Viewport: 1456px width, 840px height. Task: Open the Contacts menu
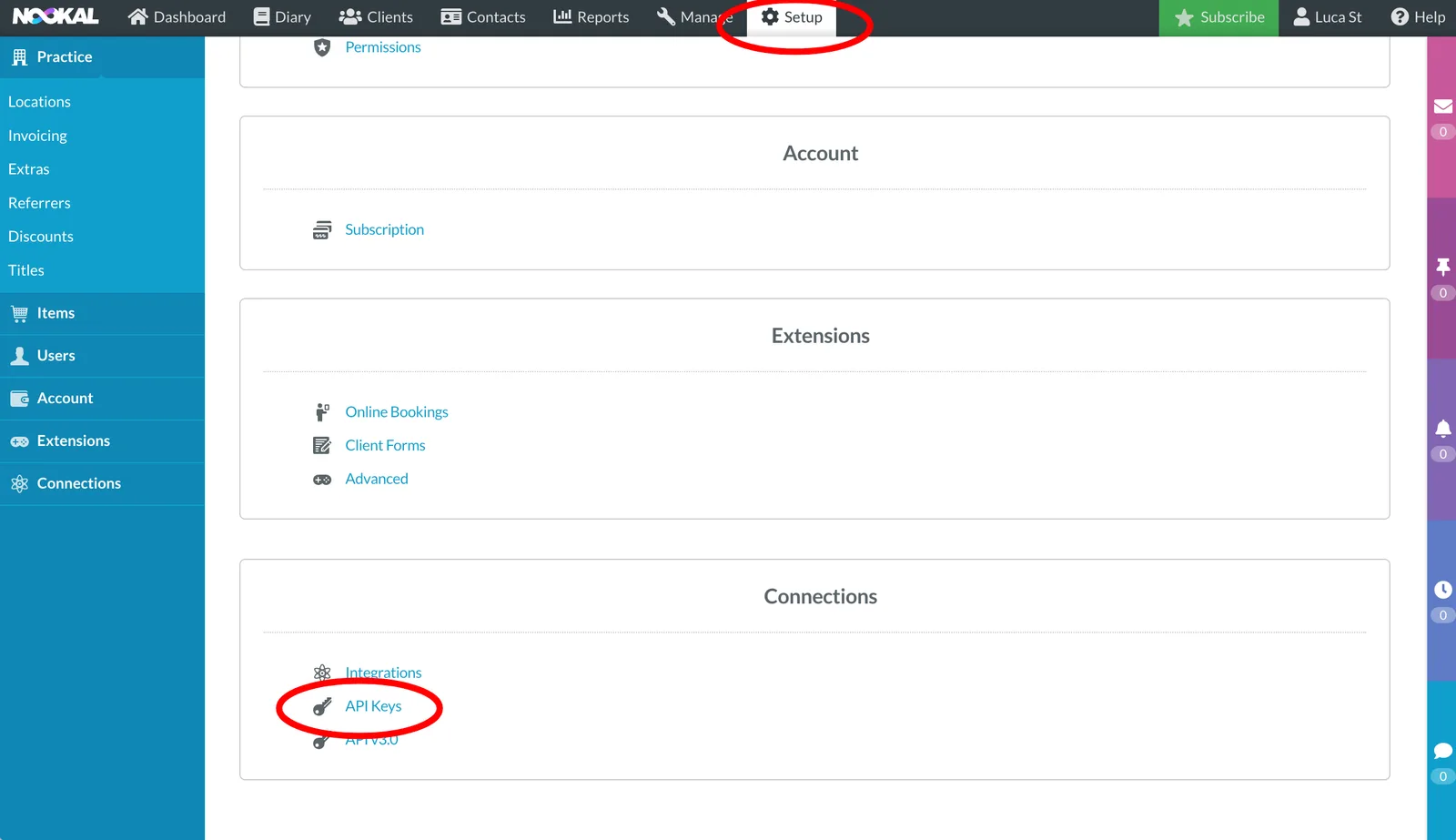[x=483, y=17]
